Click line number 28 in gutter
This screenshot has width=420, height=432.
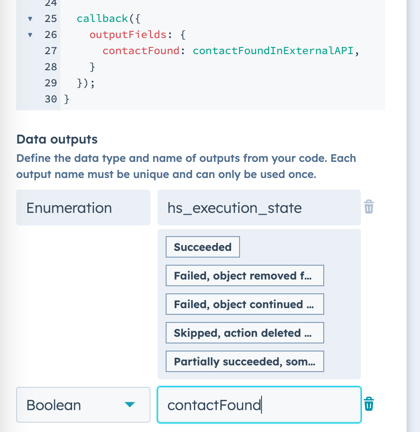(51, 67)
